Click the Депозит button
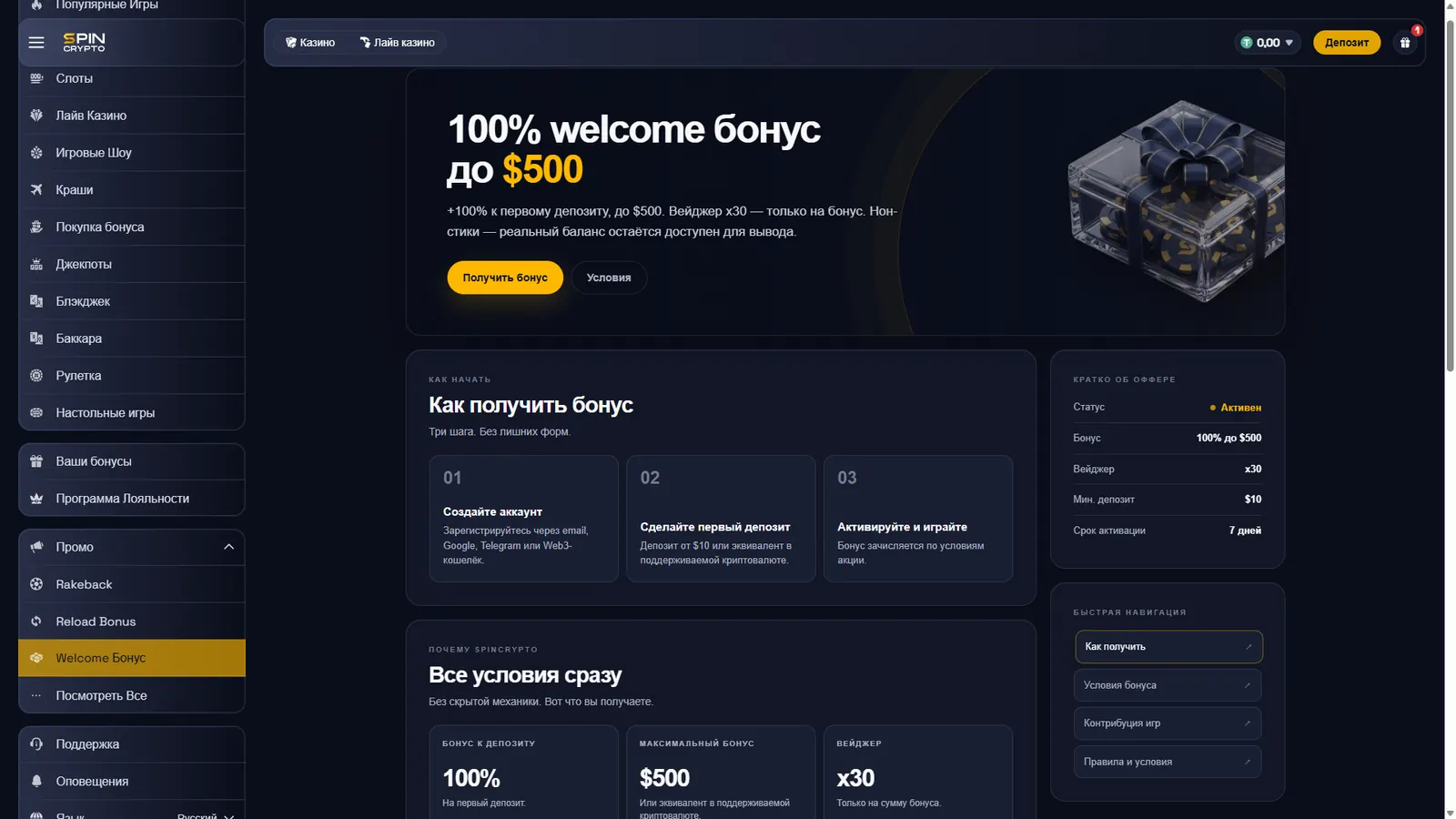Viewport: 1456px width, 819px height. point(1347,43)
